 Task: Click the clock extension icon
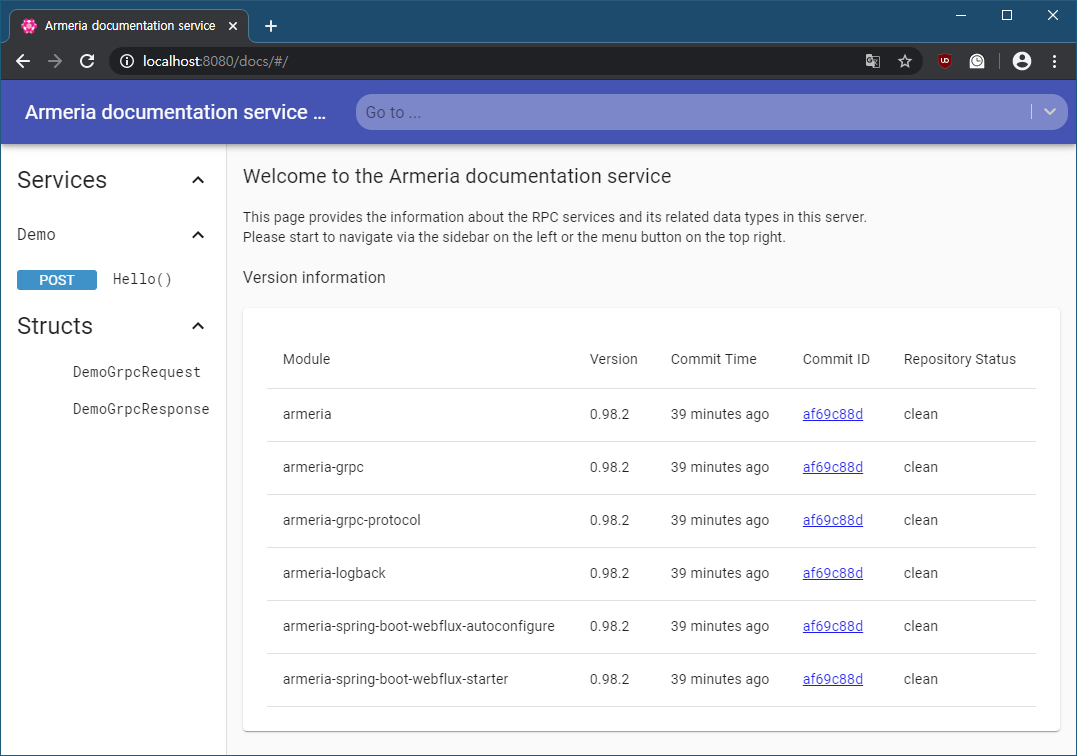pos(977,61)
